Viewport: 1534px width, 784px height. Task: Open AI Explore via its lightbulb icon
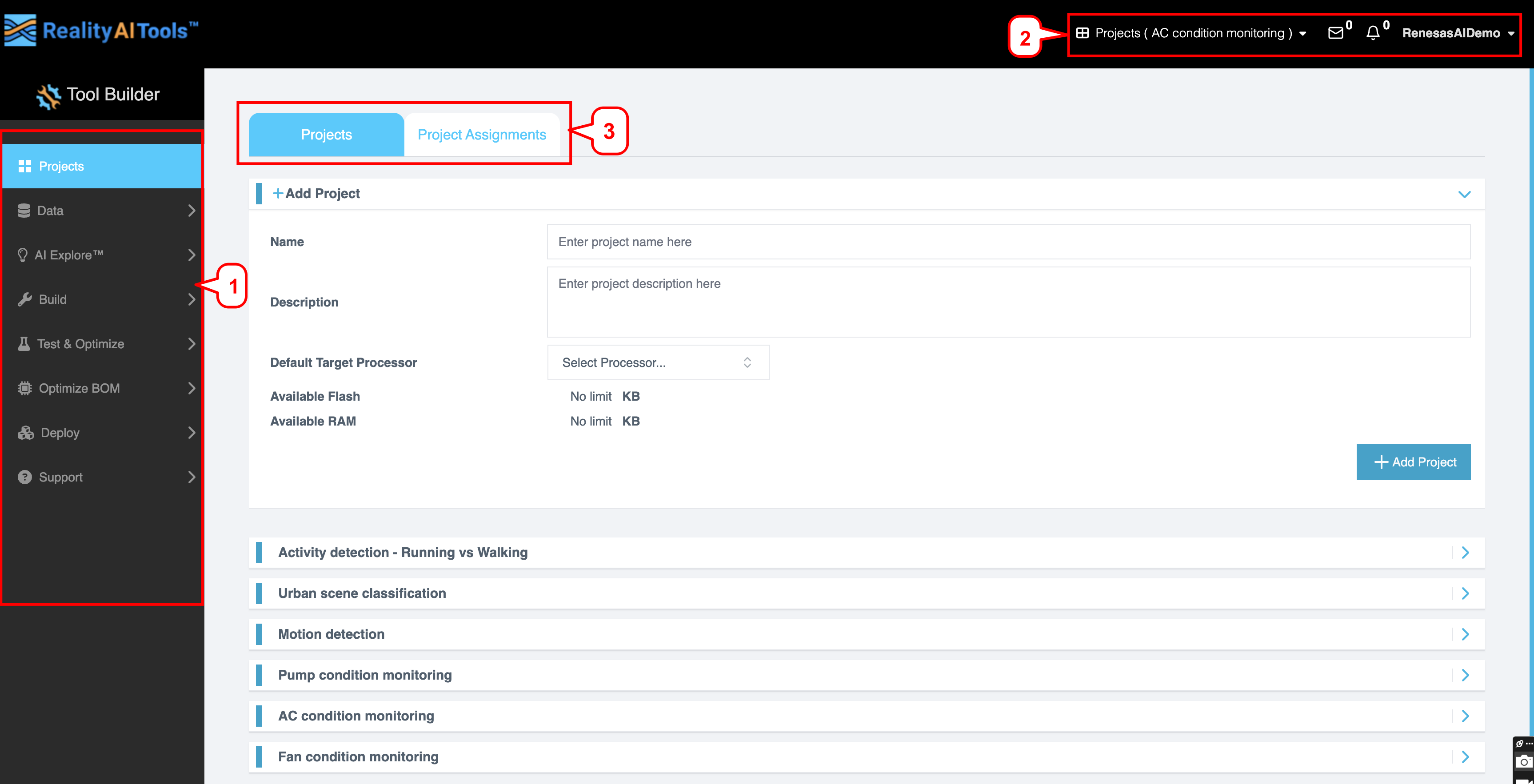tap(24, 255)
